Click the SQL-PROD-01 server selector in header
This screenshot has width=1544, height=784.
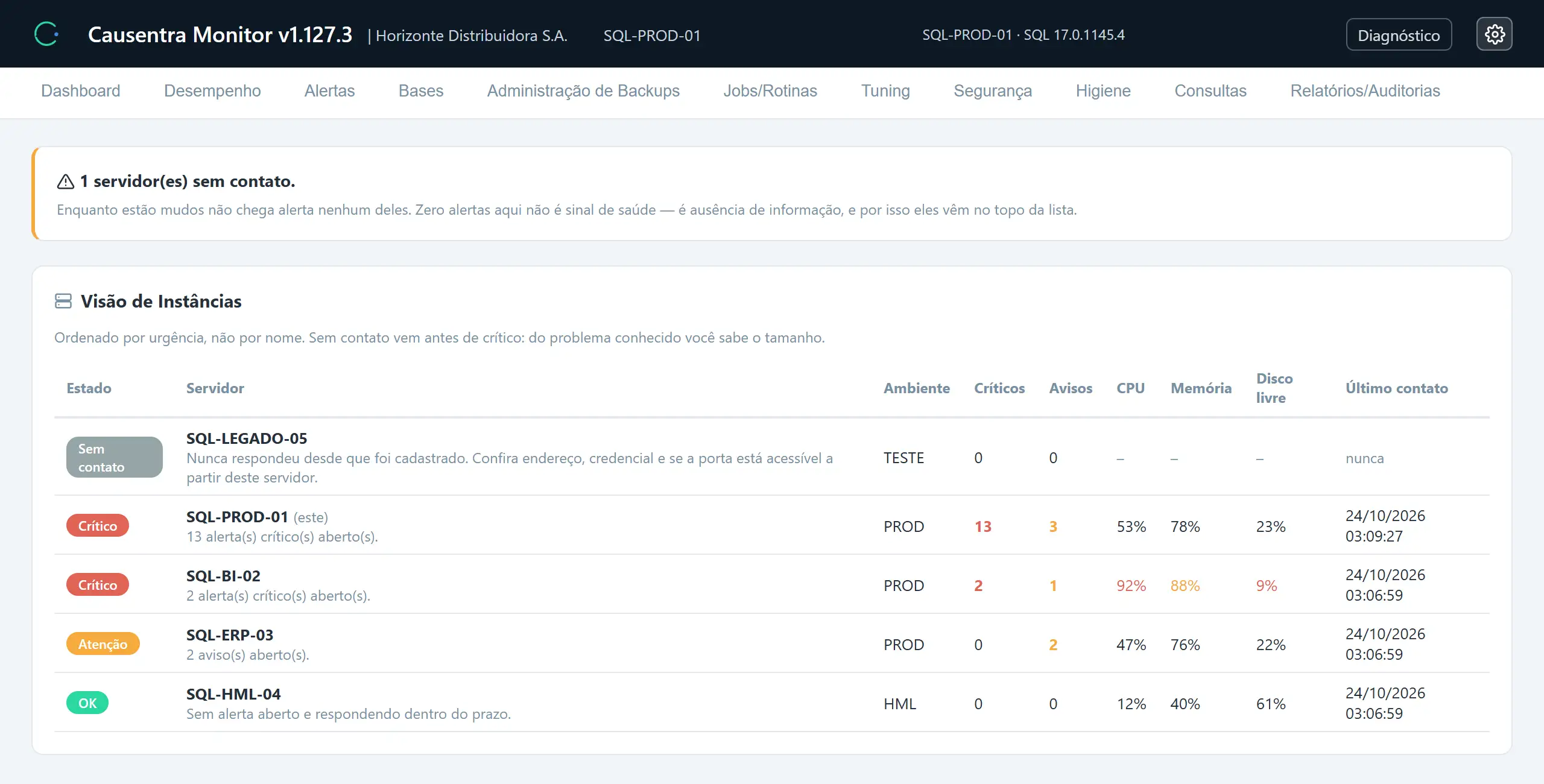tap(652, 36)
